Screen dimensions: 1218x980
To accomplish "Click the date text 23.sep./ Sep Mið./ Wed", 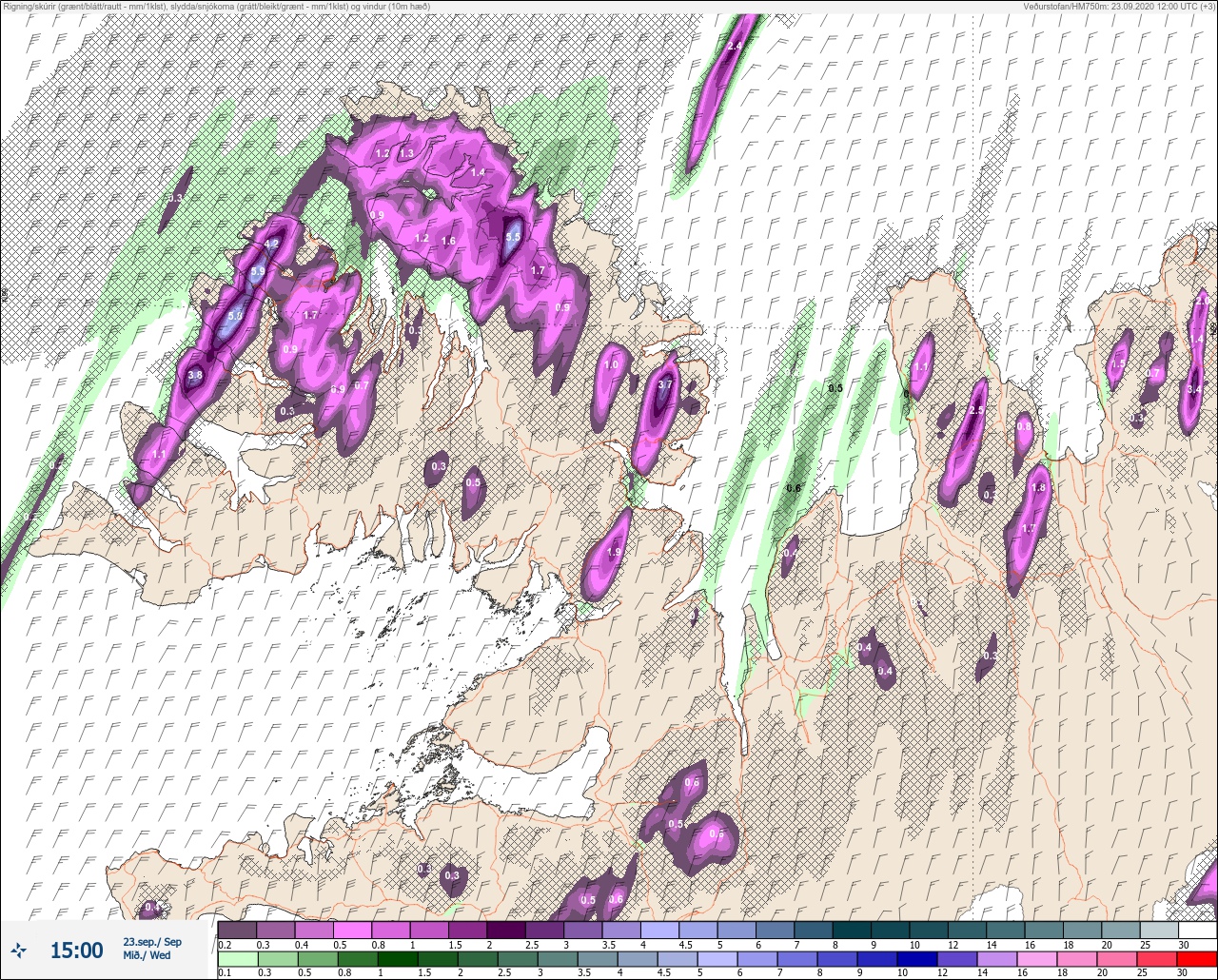I will 151,949.
